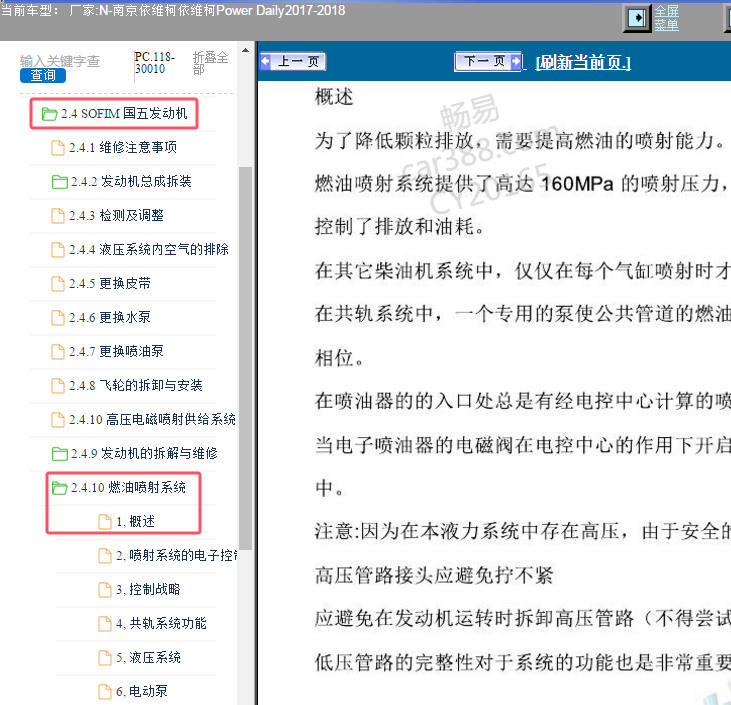Click the line starting 在共轨系统中
731x705 pixels.
(523, 314)
